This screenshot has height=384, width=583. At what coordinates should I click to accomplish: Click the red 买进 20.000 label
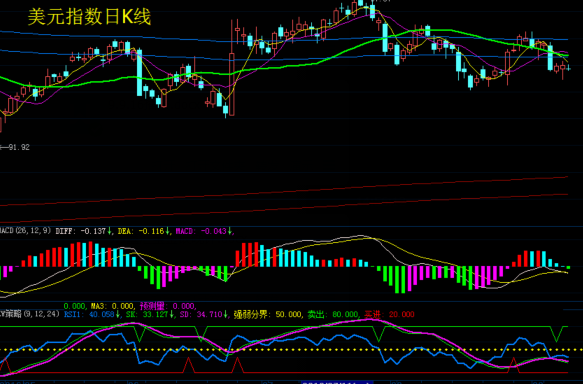click(389, 314)
